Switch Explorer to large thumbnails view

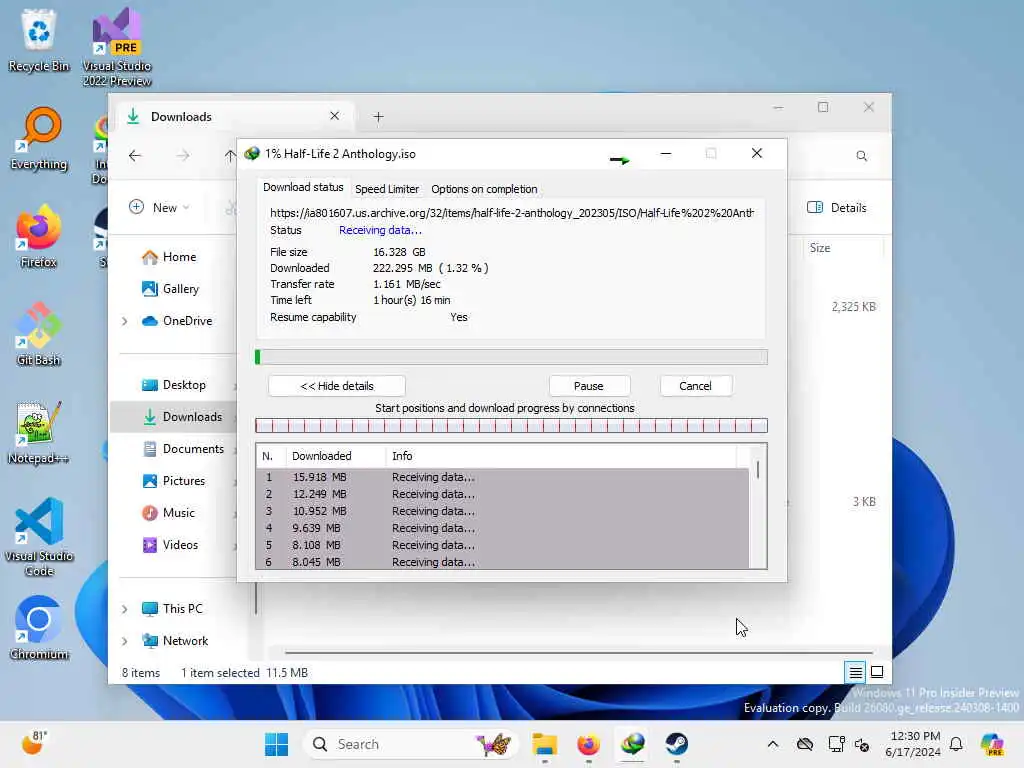(x=877, y=671)
